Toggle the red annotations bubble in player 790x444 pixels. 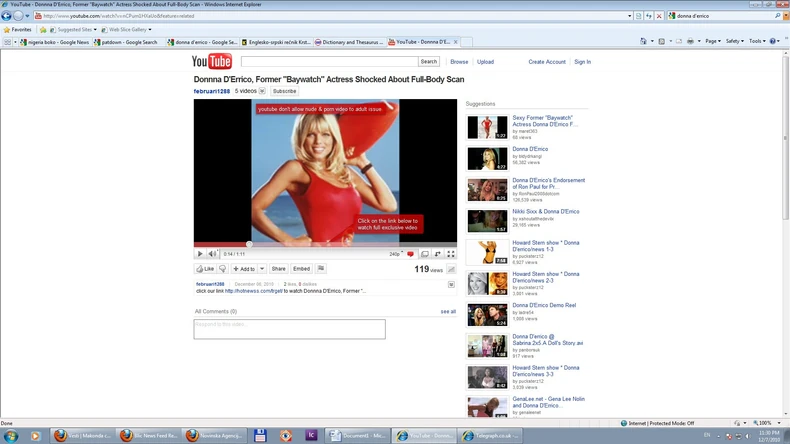[410, 254]
